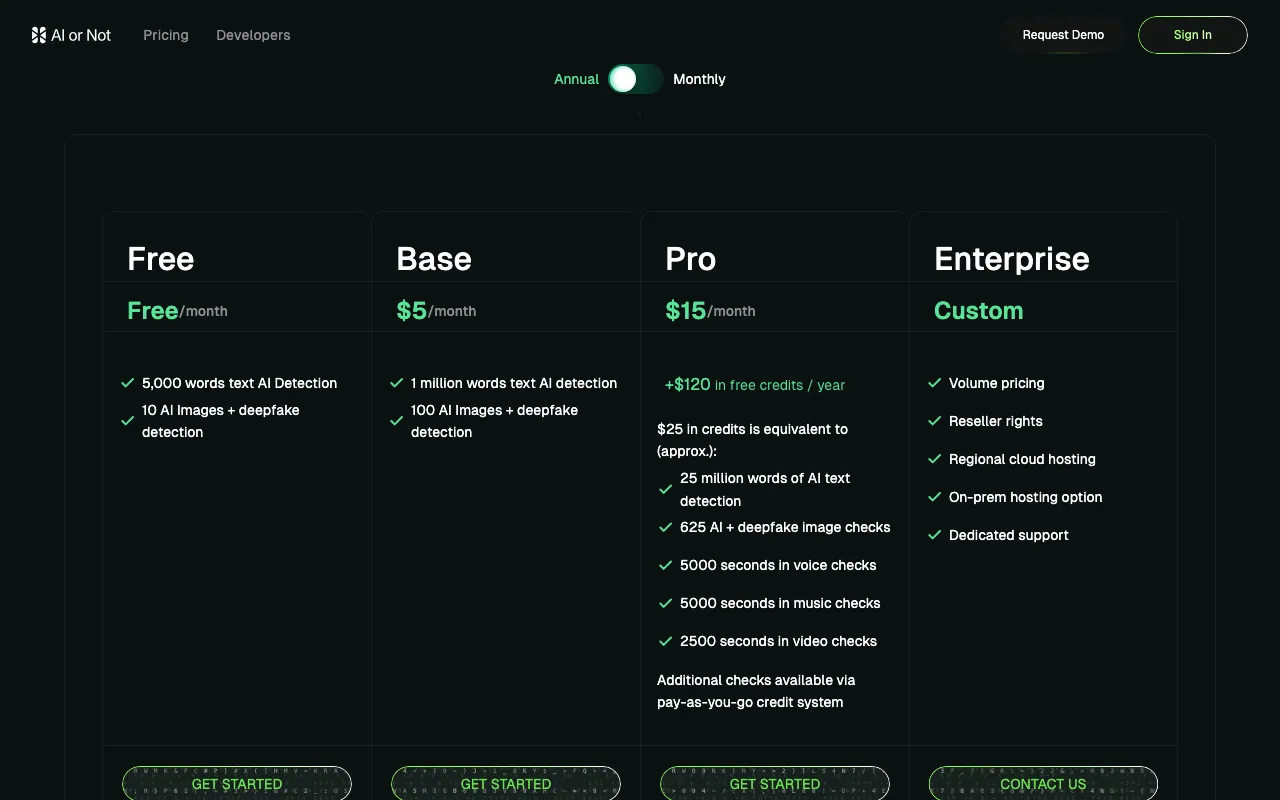Click checkmark beside 5000 seconds in voice checks
This screenshot has height=800, width=1280.
click(x=666, y=565)
